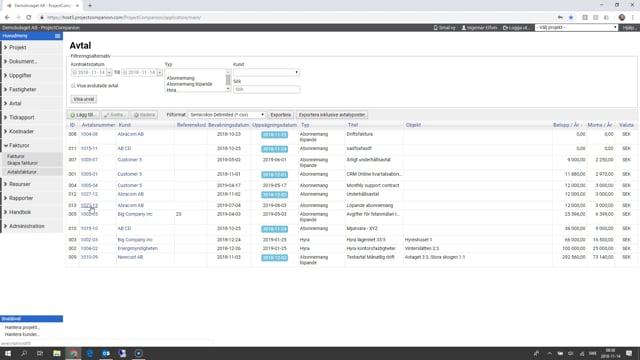Click the 'Hyreshuset 1' object cell
Screen dimensions: 640x360
[x=418, y=240]
